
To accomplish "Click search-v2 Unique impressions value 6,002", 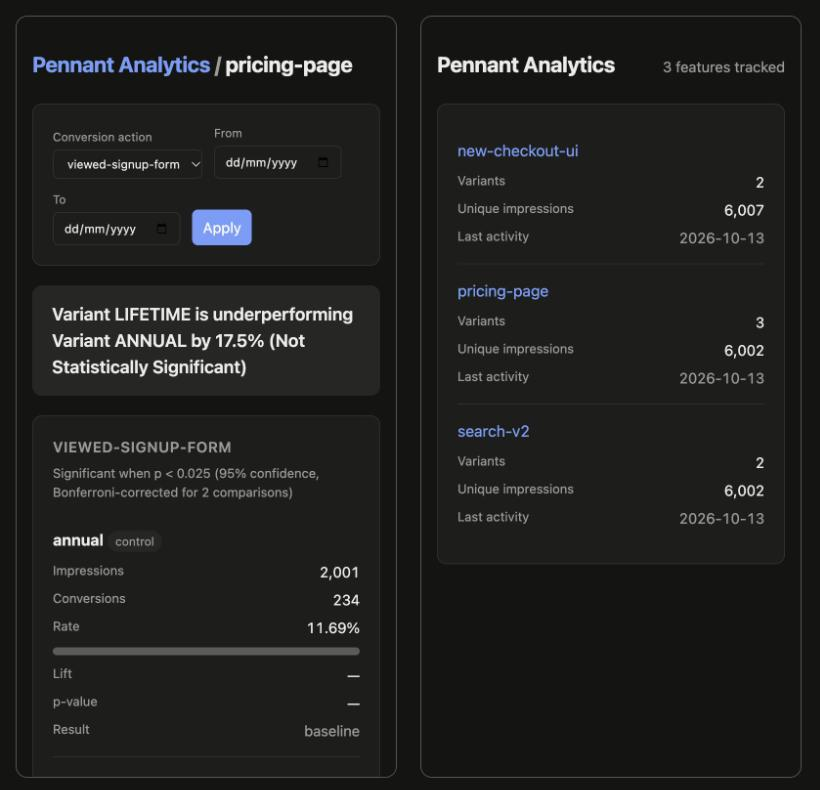I will (x=744, y=491).
